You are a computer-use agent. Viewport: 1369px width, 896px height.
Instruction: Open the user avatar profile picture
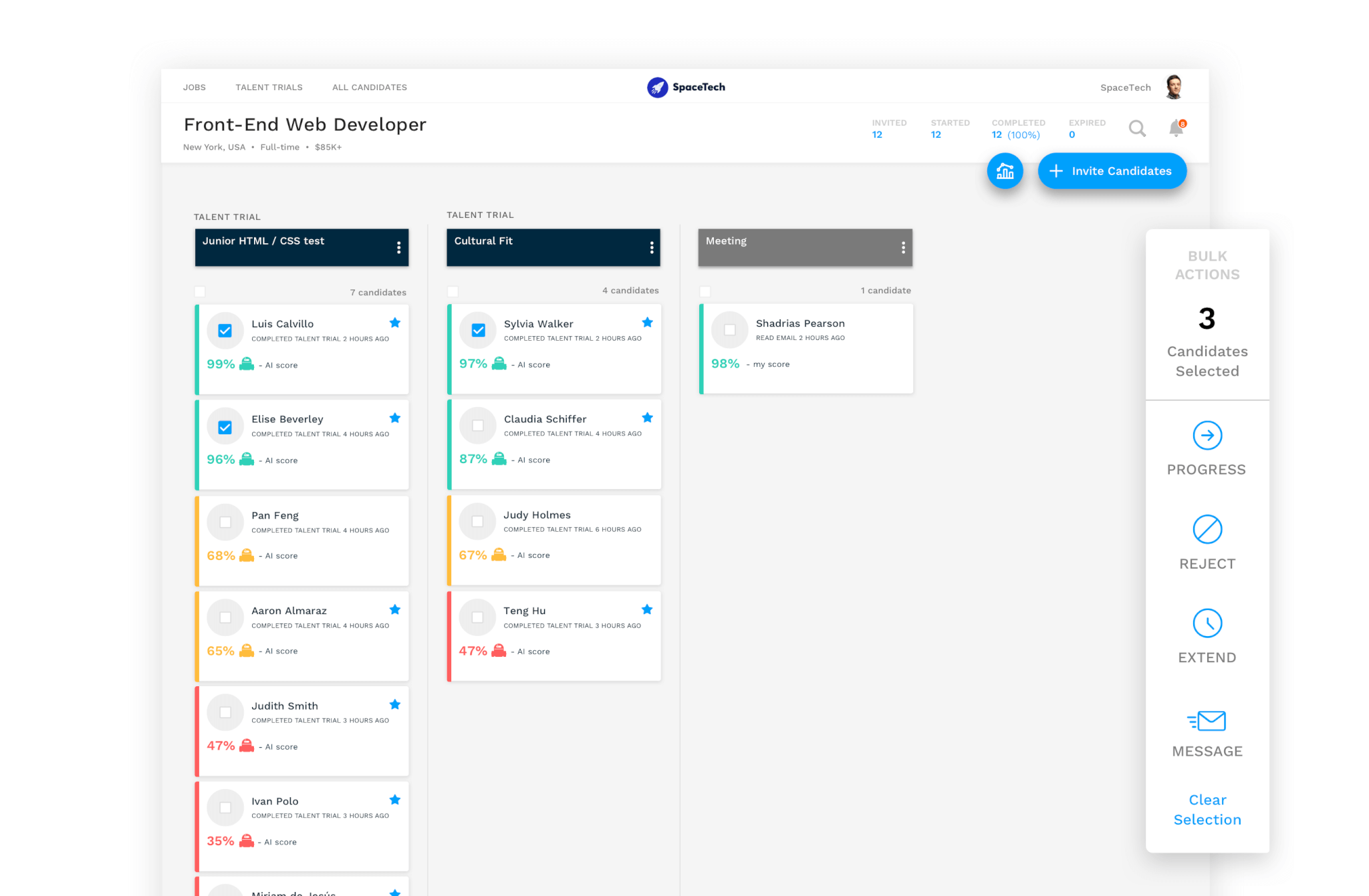click(x=1174, y=87)
